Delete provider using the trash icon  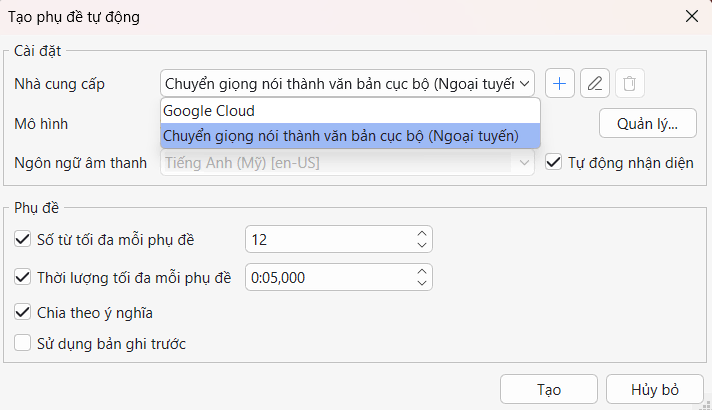(x=630, y=84)
